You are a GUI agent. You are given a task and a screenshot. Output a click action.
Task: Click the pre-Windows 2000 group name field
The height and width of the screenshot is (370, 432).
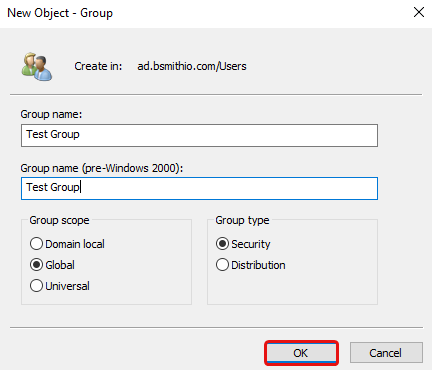click(199, 189)
